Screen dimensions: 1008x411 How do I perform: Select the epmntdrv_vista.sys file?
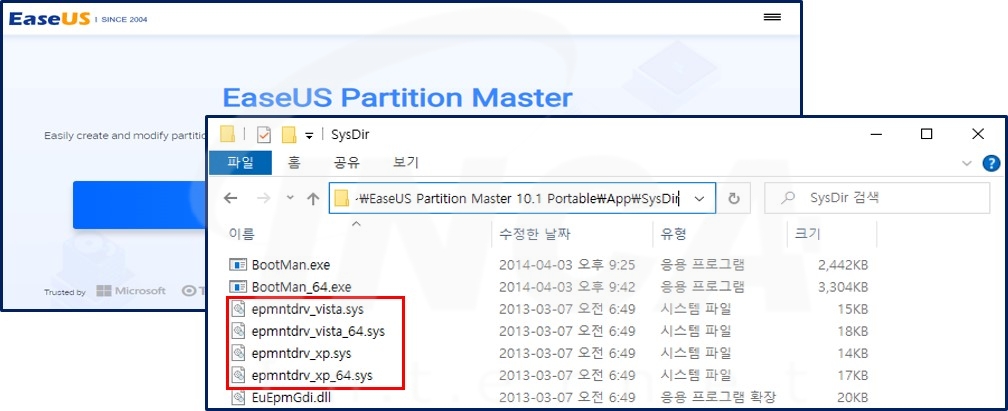(307, 309)
